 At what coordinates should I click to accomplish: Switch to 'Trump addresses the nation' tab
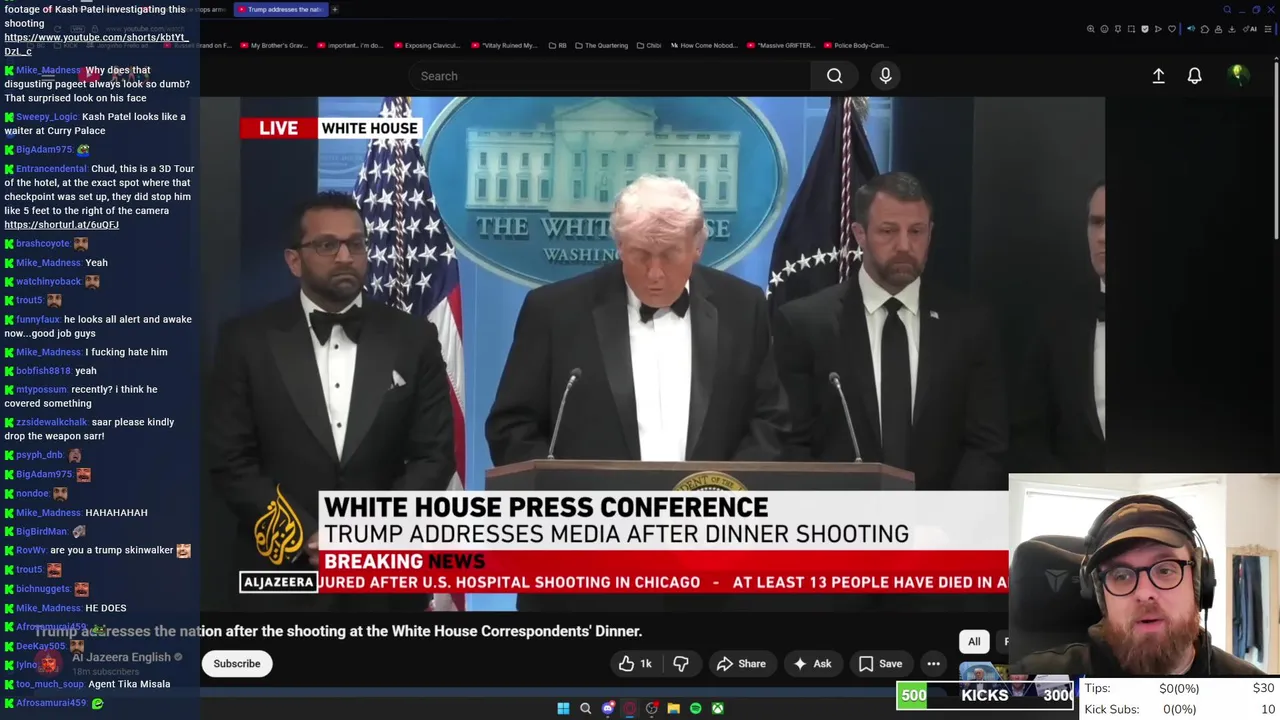(x=279, y=9)
